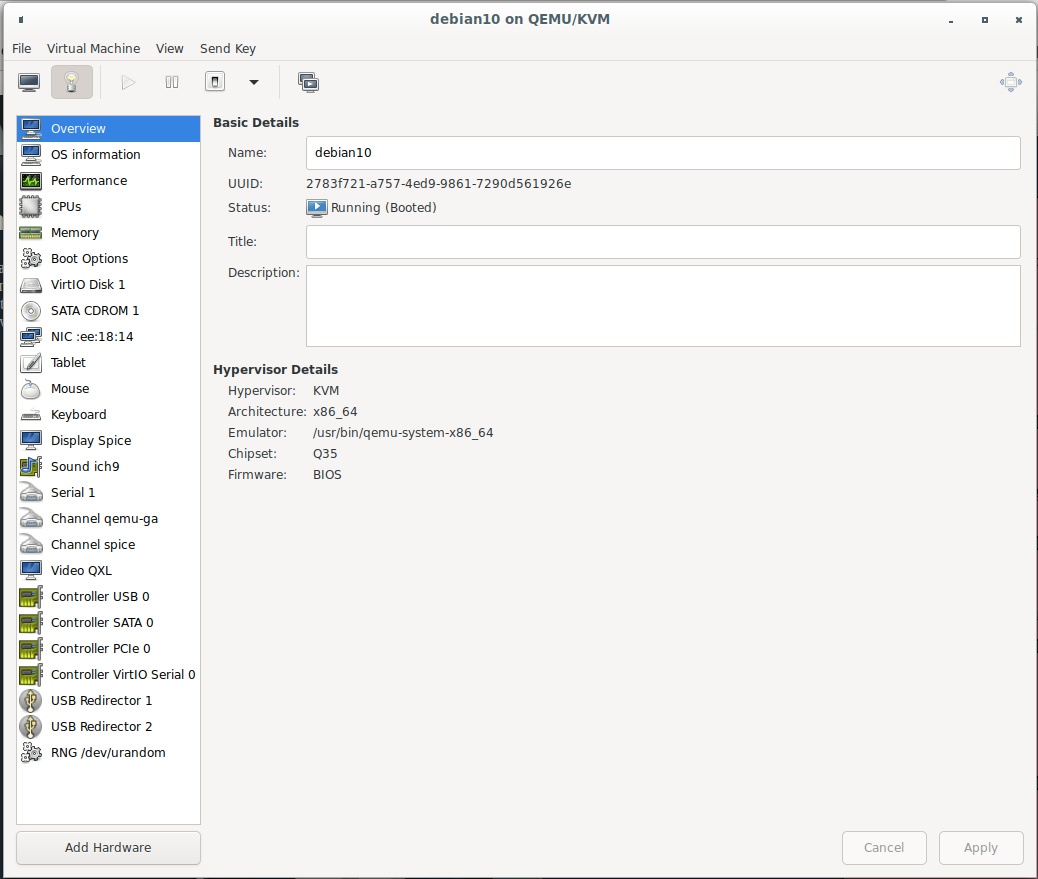
Task: Open the Performance graph icon
Action: click(31, 180)
